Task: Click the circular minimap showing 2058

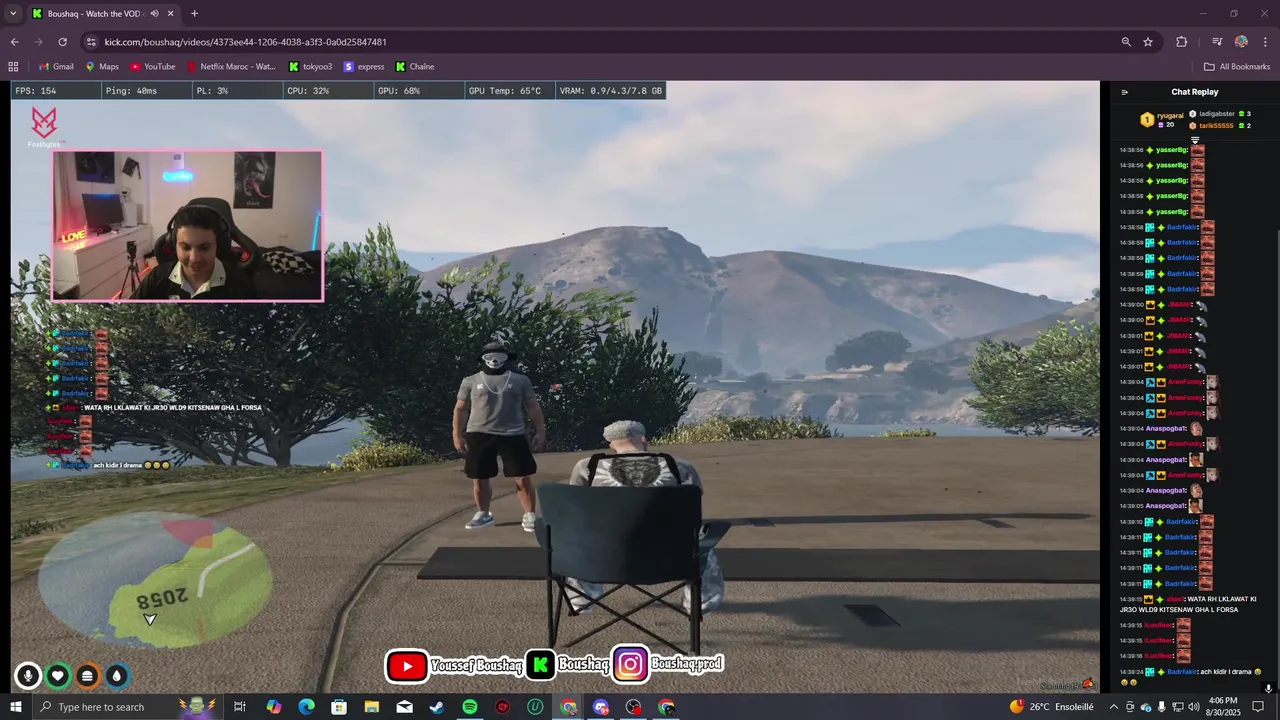Action: pyautogui.click(x=155, y=580)
